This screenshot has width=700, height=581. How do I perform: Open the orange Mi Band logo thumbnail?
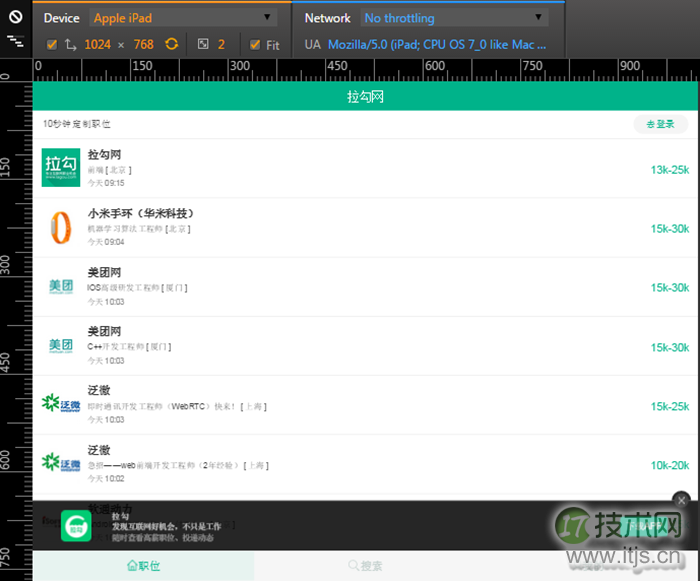(x=61, y=227)
